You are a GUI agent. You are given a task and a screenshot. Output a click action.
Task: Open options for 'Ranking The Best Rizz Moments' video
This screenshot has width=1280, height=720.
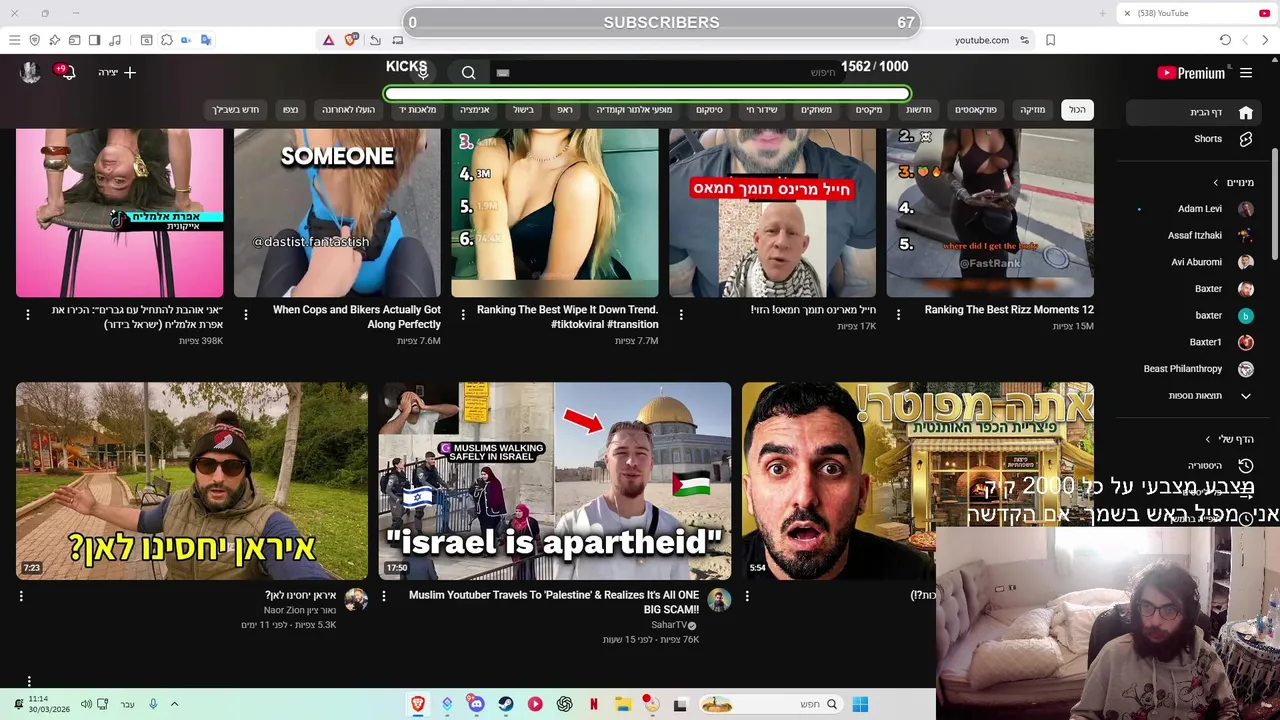(898, 314)
